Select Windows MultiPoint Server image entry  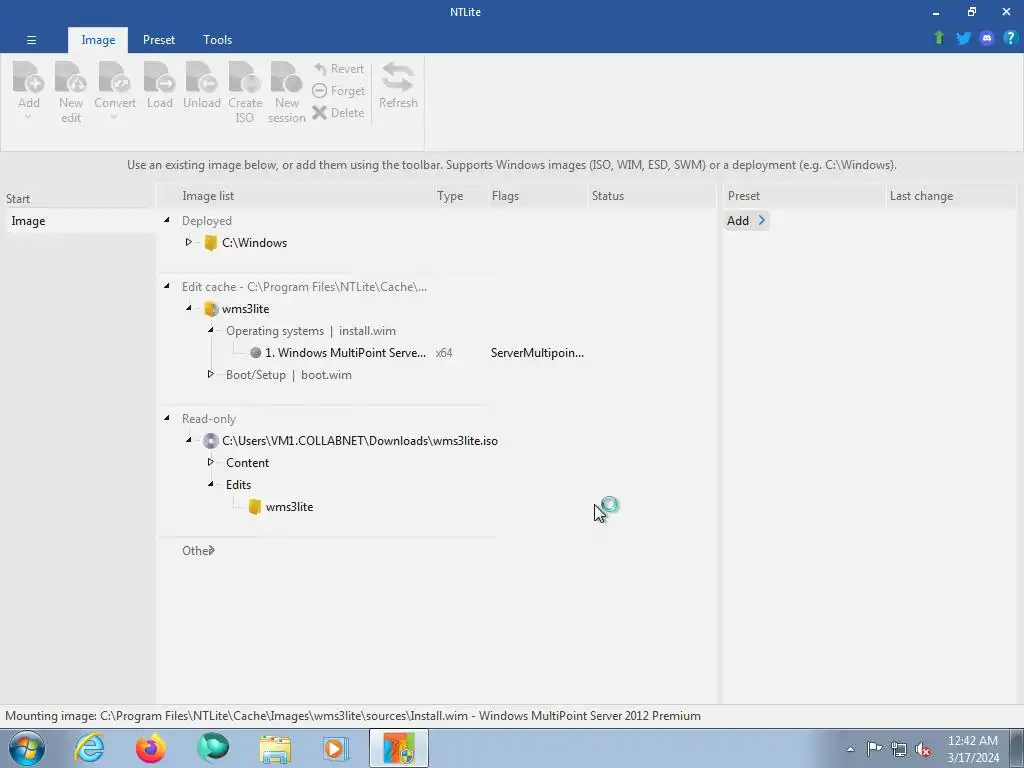[x=345, y=353]
